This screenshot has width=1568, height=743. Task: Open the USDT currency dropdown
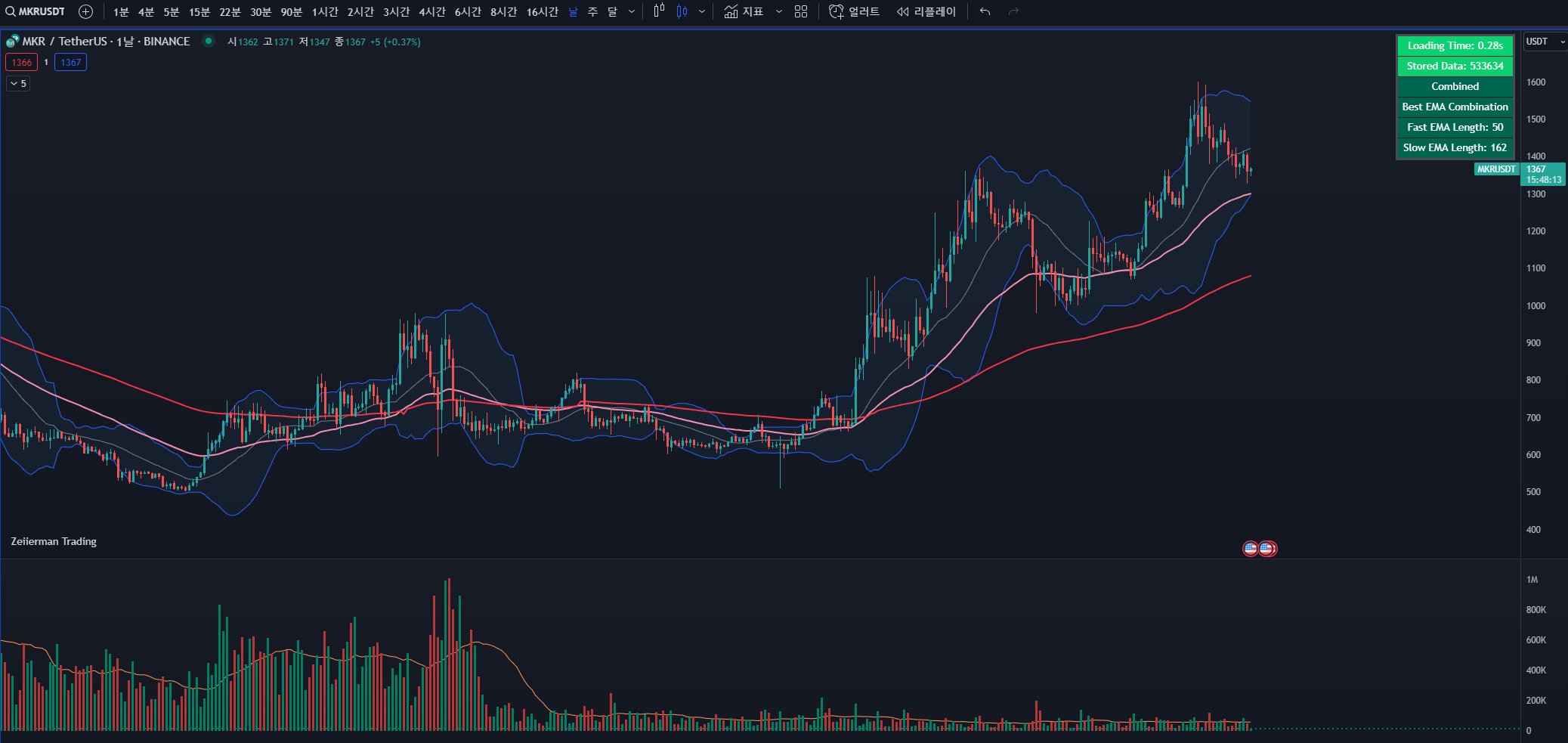[1545, 42]
